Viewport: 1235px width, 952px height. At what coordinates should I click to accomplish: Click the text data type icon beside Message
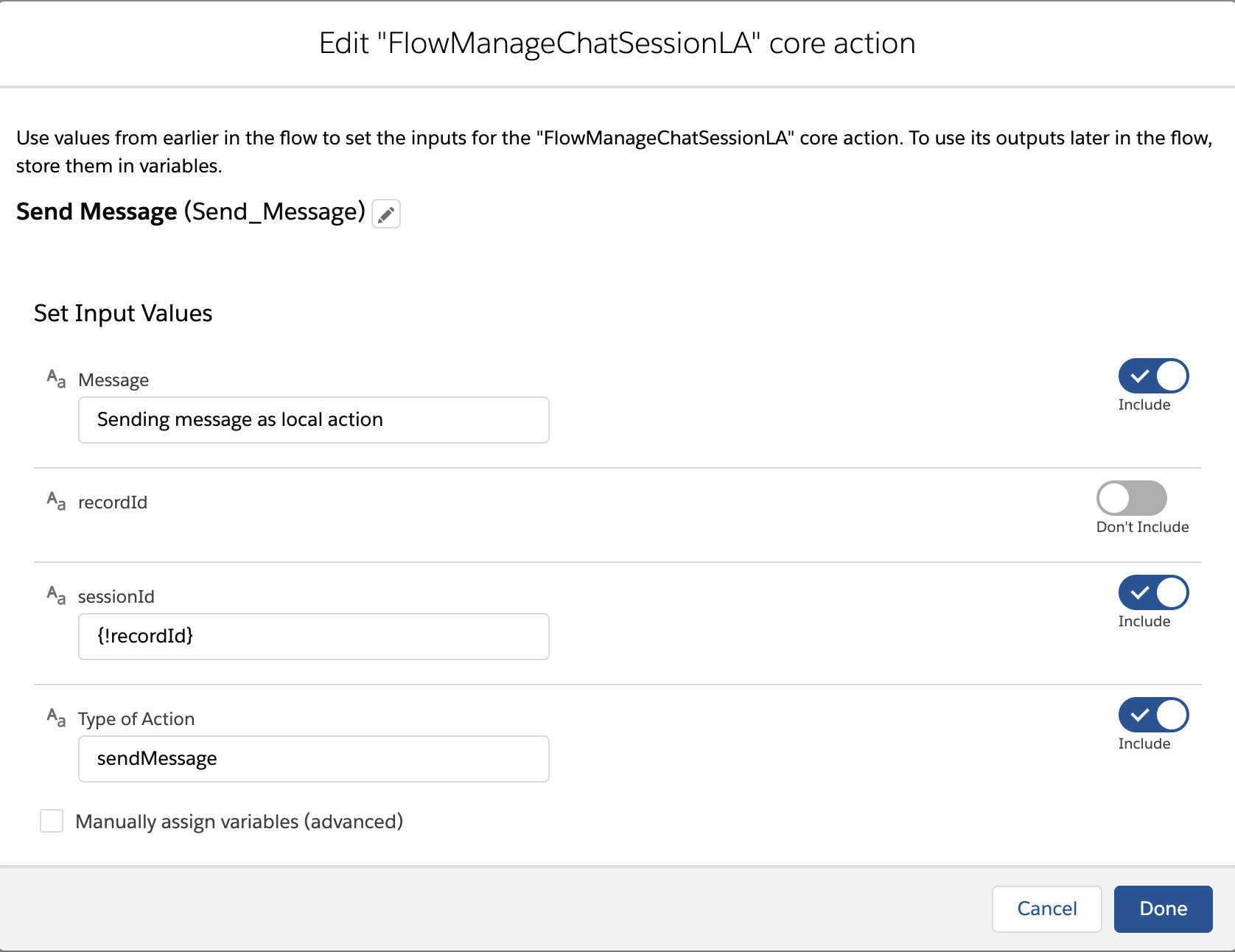point(55,379)
